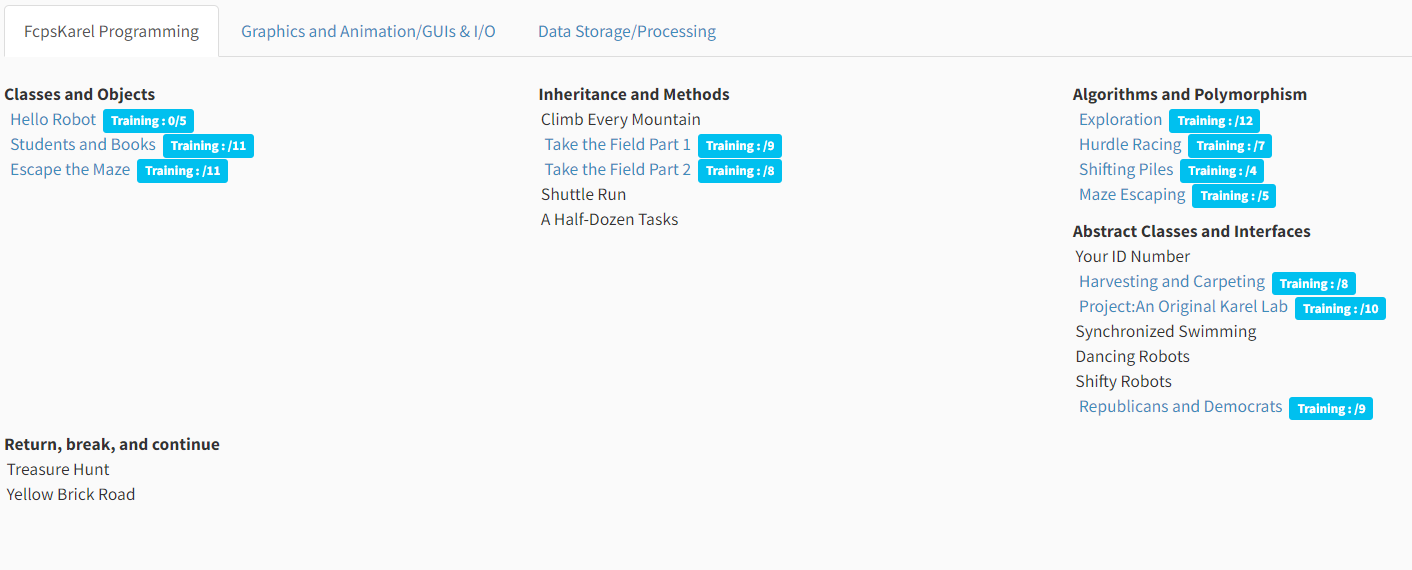Click Hello Robot Training 0/5 badge

148,121
